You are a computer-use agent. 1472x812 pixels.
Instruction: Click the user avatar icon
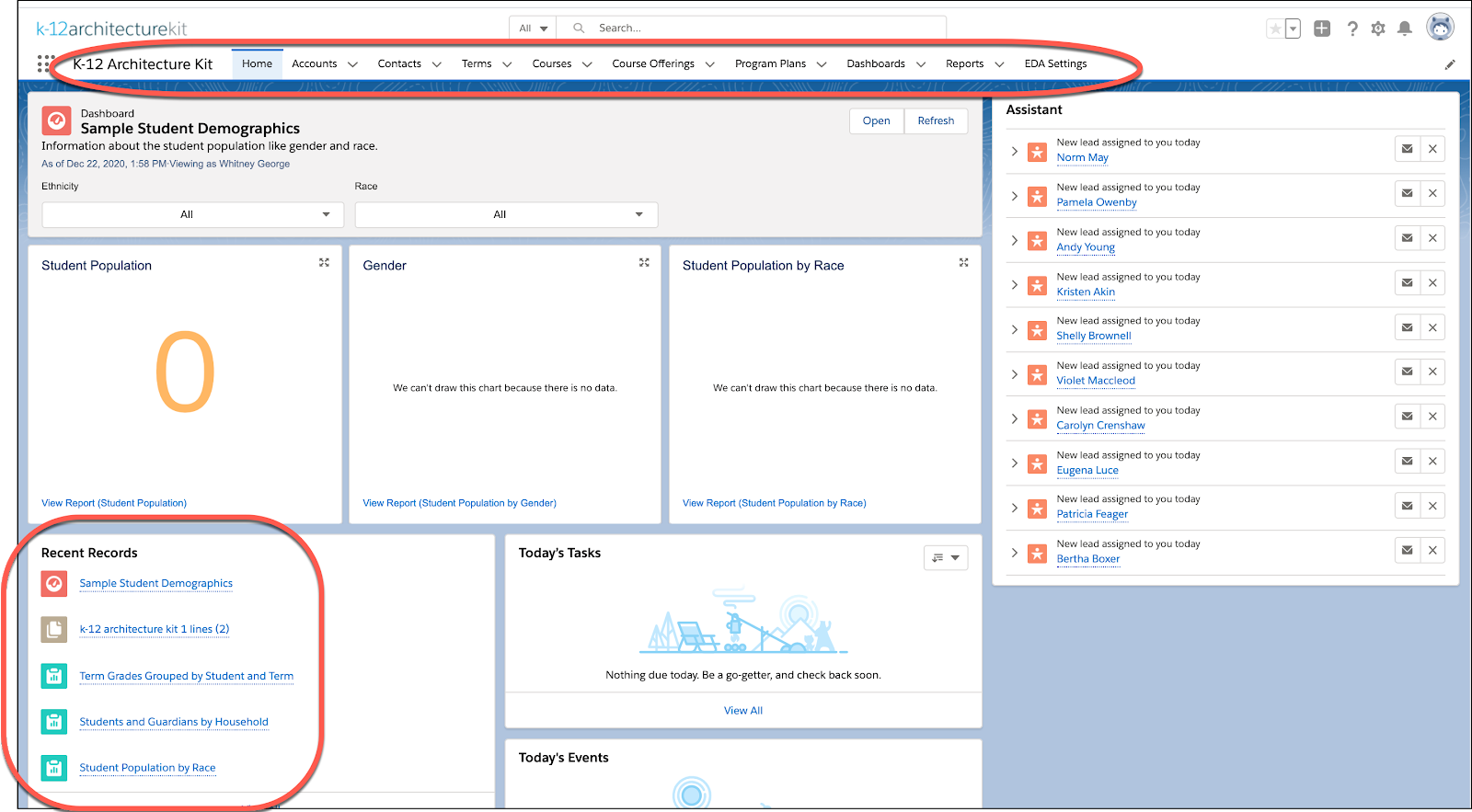click(1440, 28)
